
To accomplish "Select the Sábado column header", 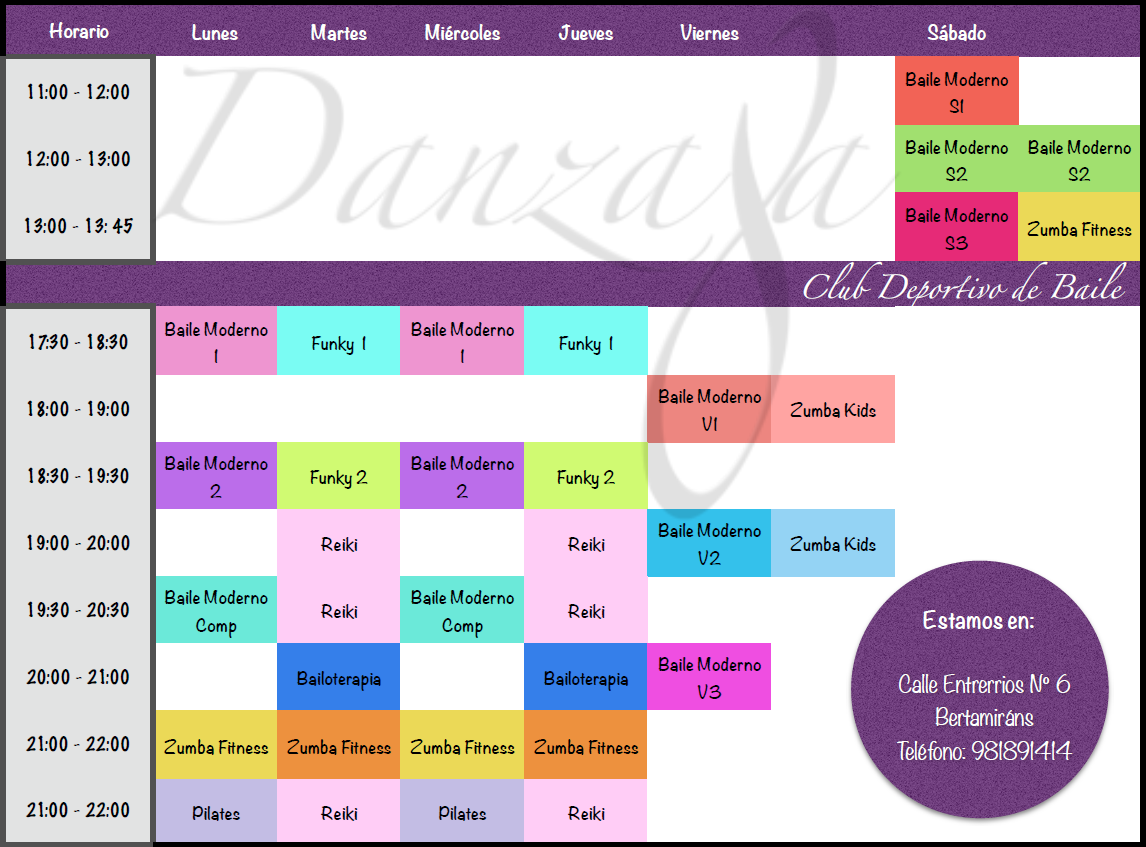I will click(x=956, y=32).
